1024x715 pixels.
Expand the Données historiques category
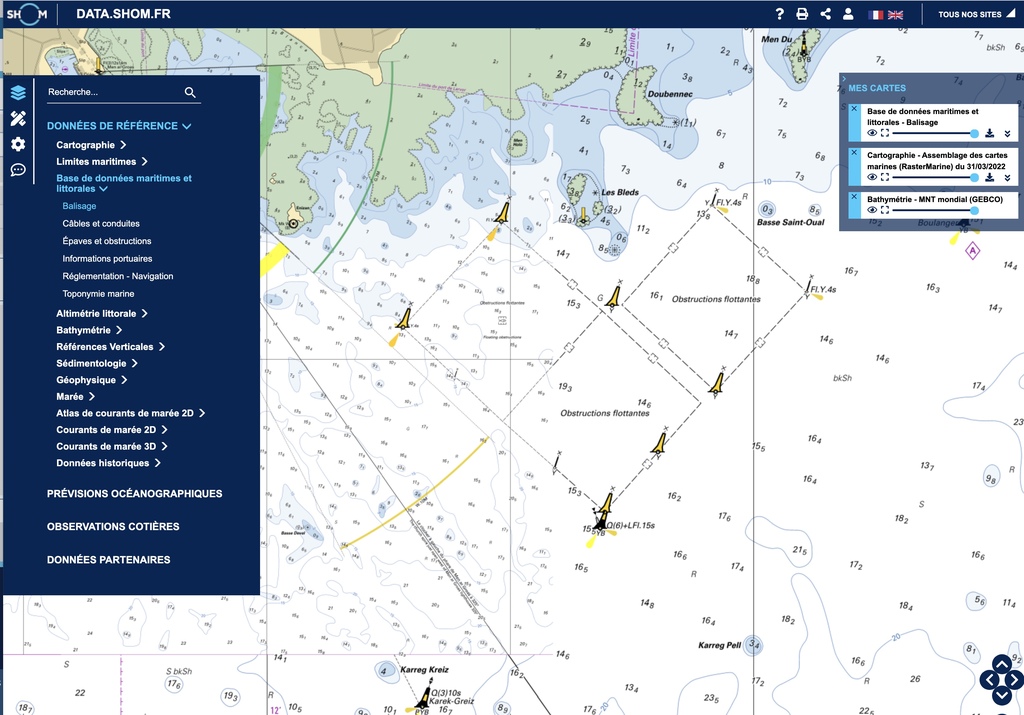(108, 463)
